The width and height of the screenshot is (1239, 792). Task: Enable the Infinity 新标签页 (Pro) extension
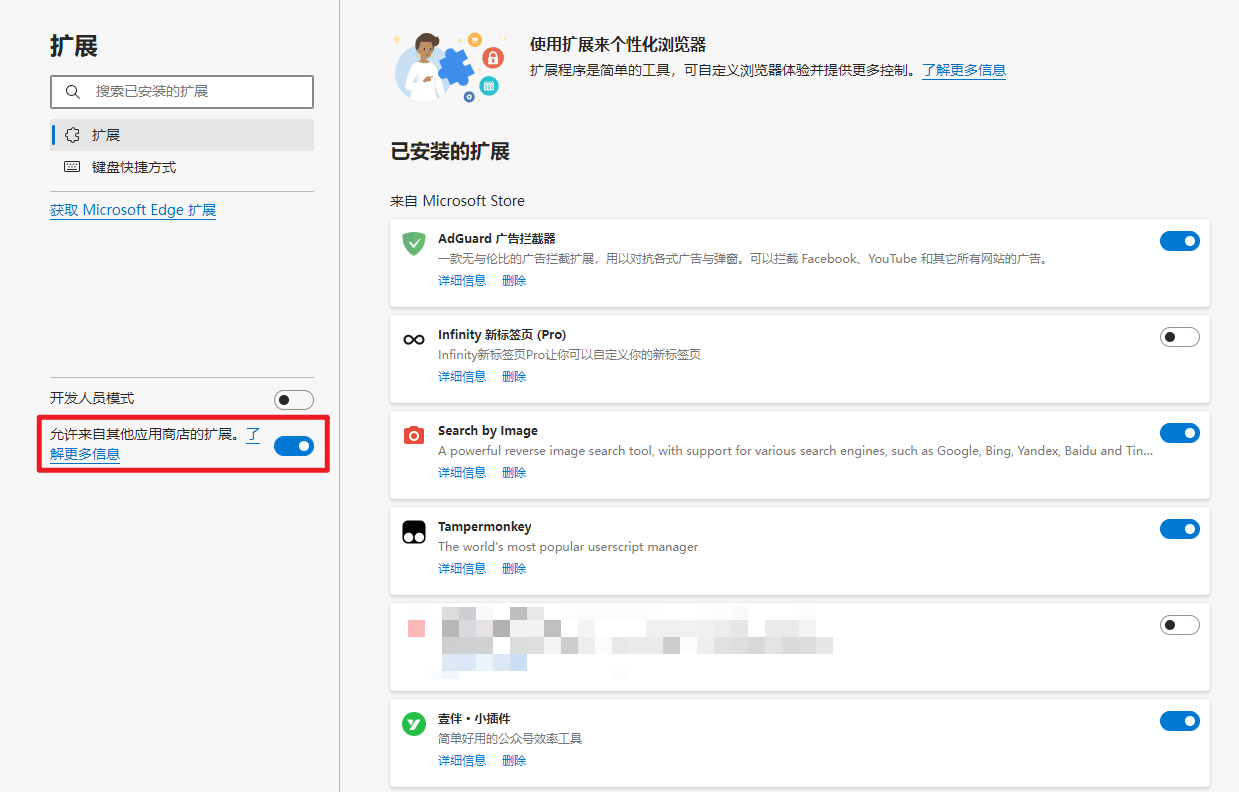[x=1180, y=337]
